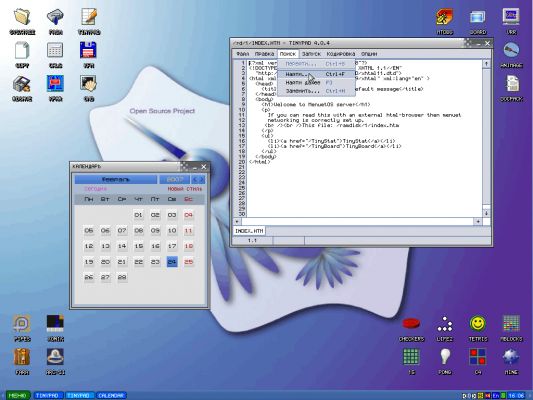
Task: Click the green MENU taskbar button
Action: pos(18,396)
